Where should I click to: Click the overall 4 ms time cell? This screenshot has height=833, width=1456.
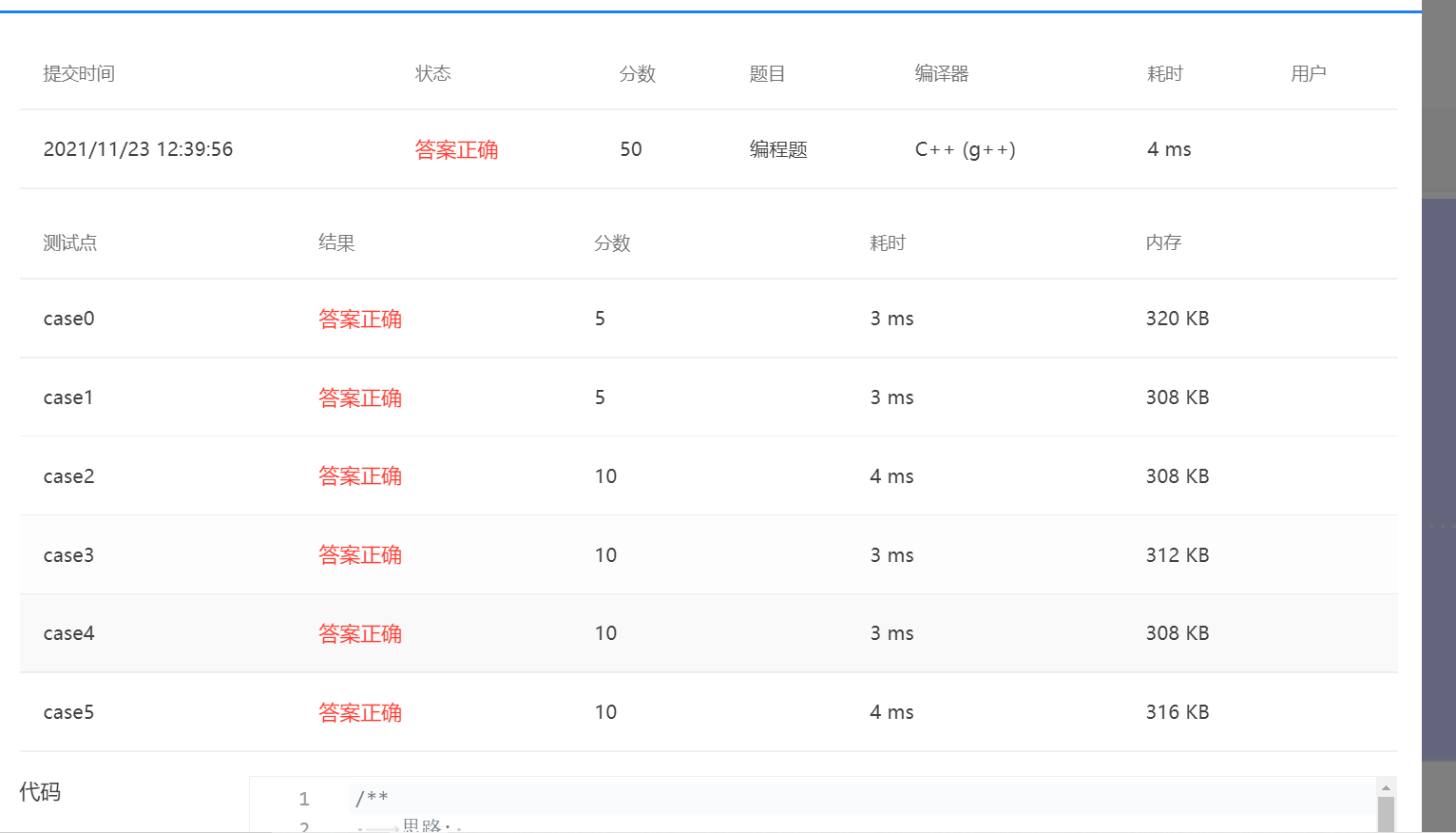[x=1169, y=149]
